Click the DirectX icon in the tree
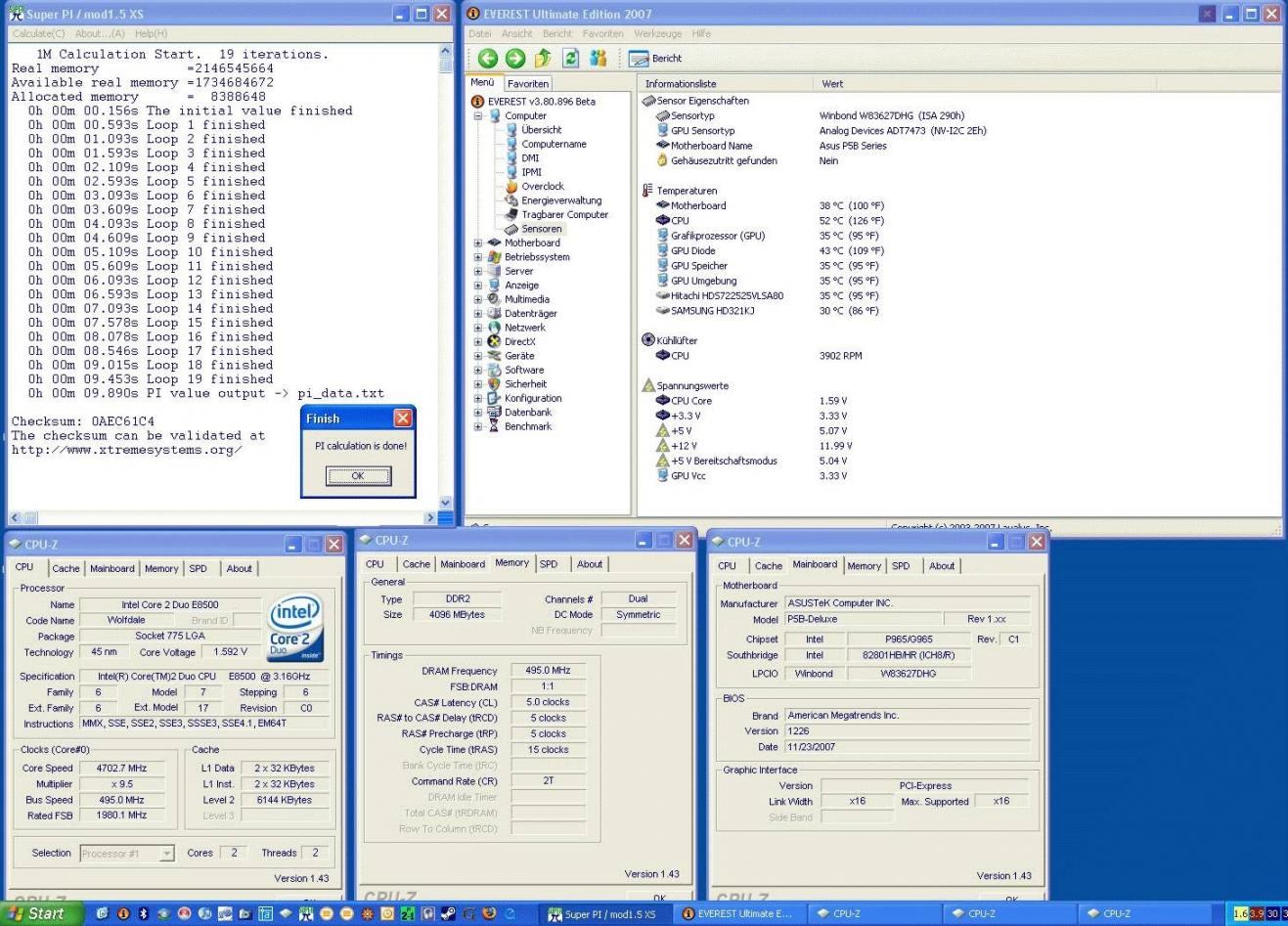Screen dimensions: 1288x926 (x=494, y=341)
